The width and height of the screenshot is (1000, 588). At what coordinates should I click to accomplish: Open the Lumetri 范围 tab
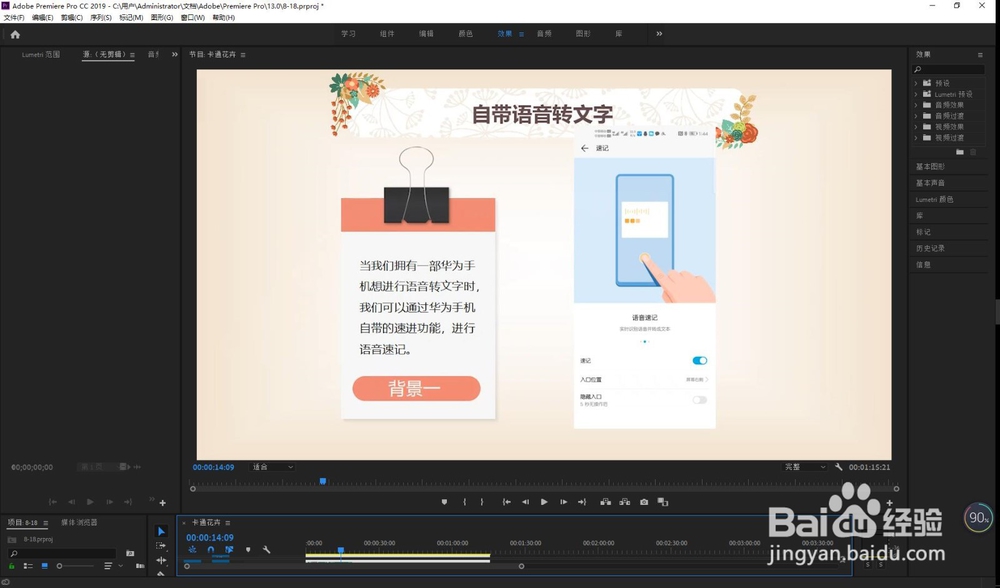click(x=41, y=55)
